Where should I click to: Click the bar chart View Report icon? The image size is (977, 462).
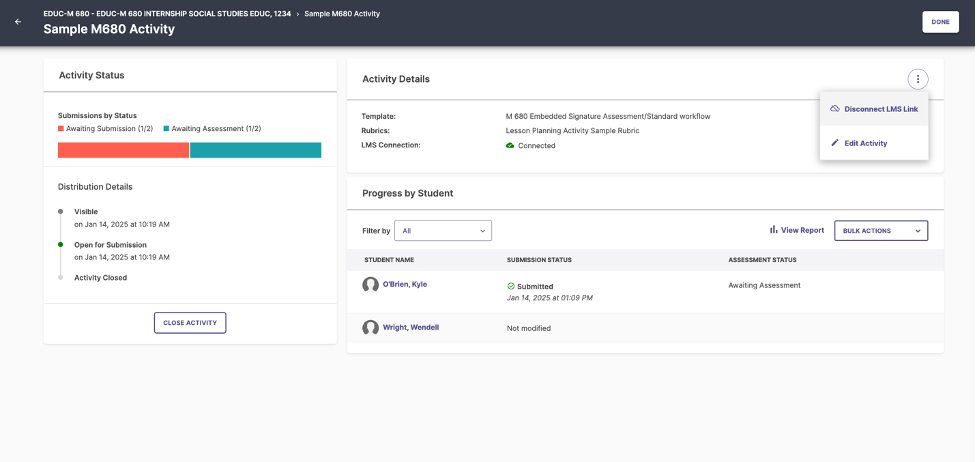point(773,230)
